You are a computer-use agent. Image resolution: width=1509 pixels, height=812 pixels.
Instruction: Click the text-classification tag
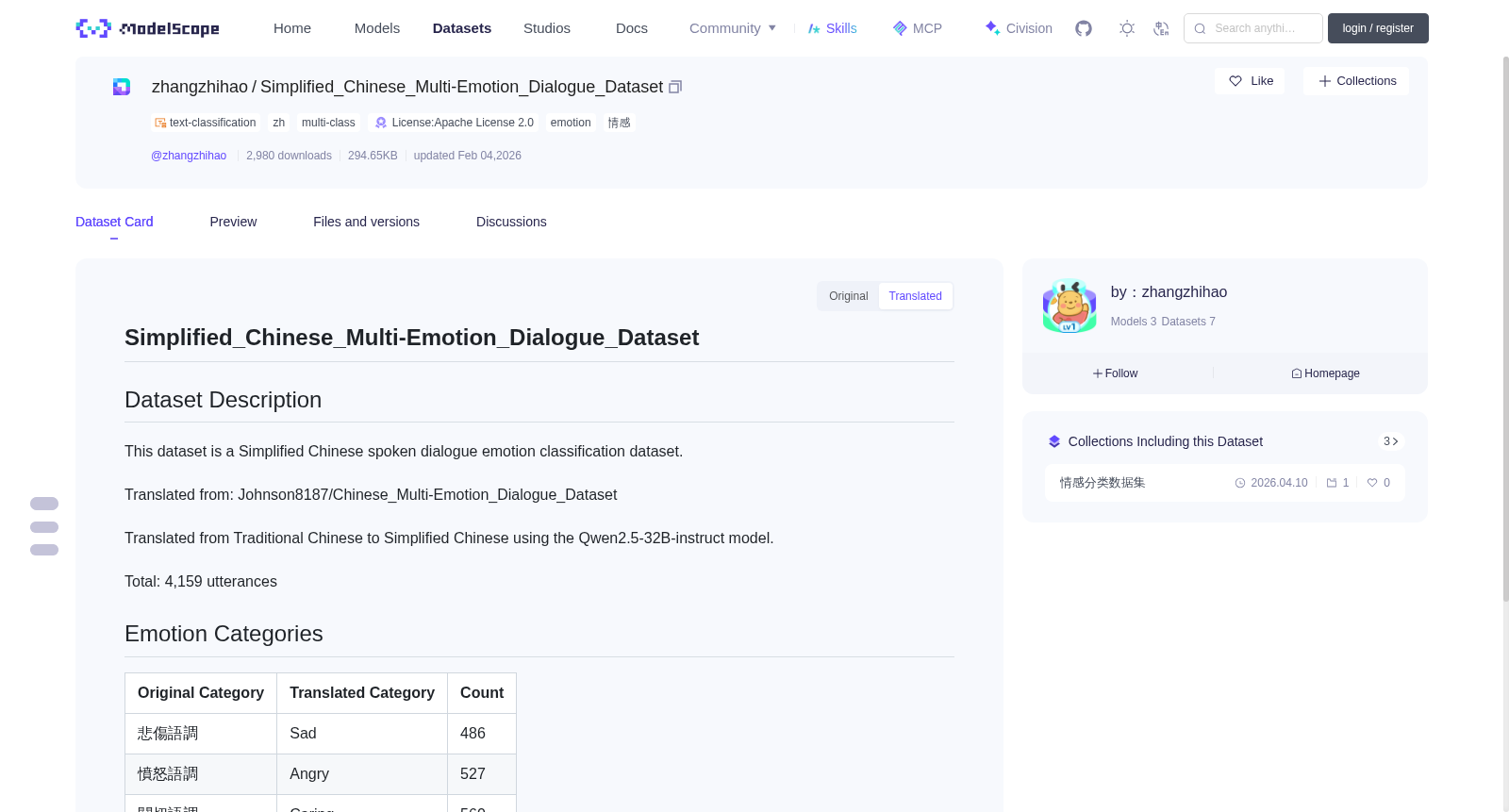click(206, 123)
